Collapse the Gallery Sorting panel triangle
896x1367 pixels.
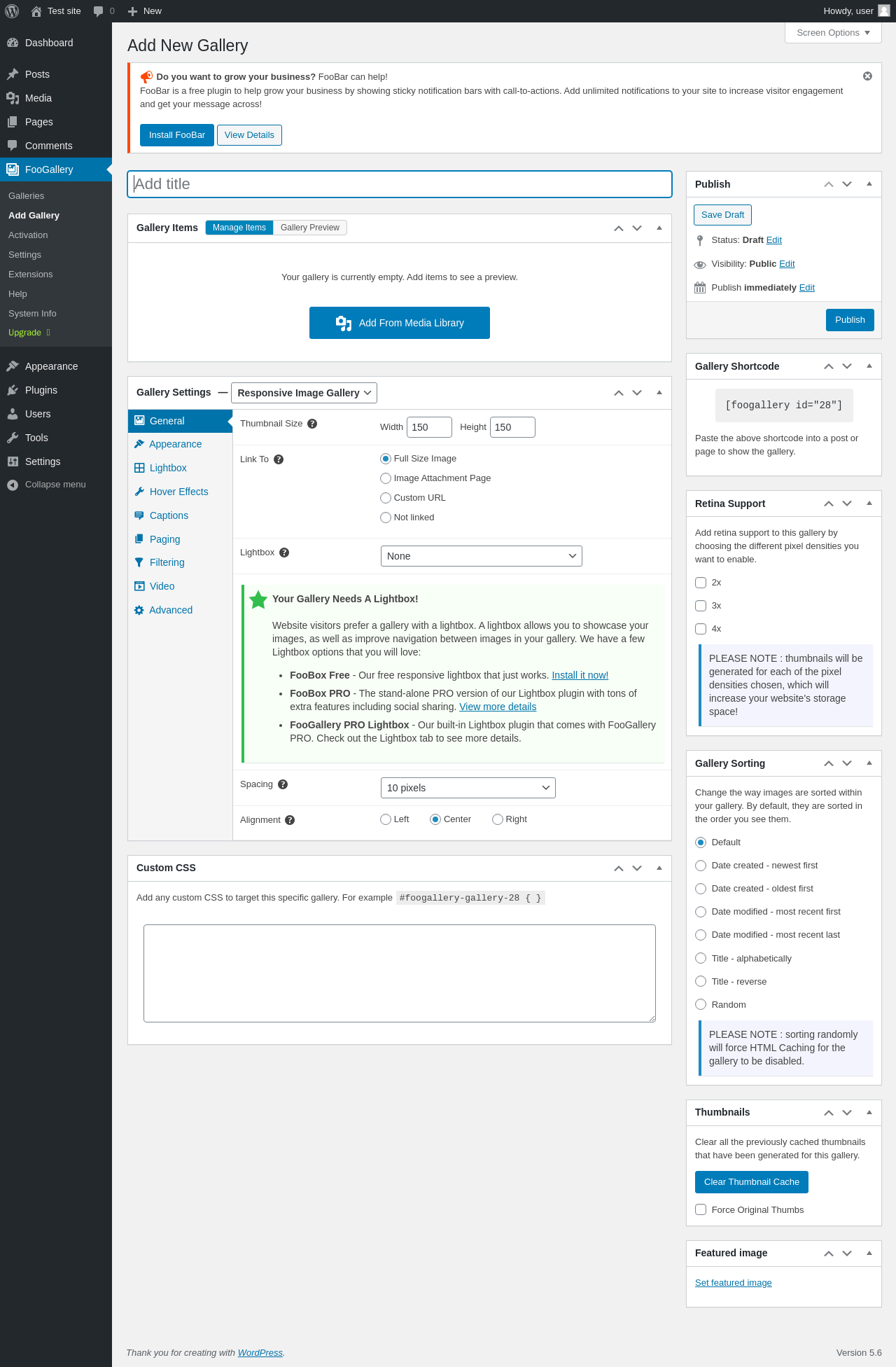[x=869, y=763]
